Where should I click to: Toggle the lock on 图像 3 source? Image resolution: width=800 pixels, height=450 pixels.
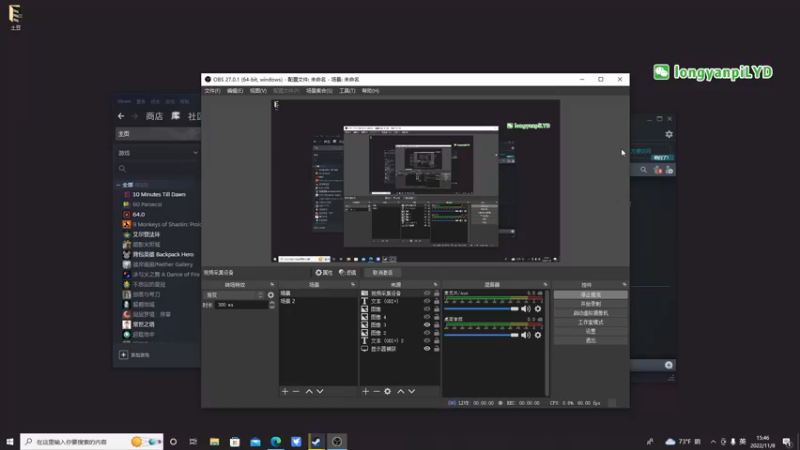coord(436,324)
